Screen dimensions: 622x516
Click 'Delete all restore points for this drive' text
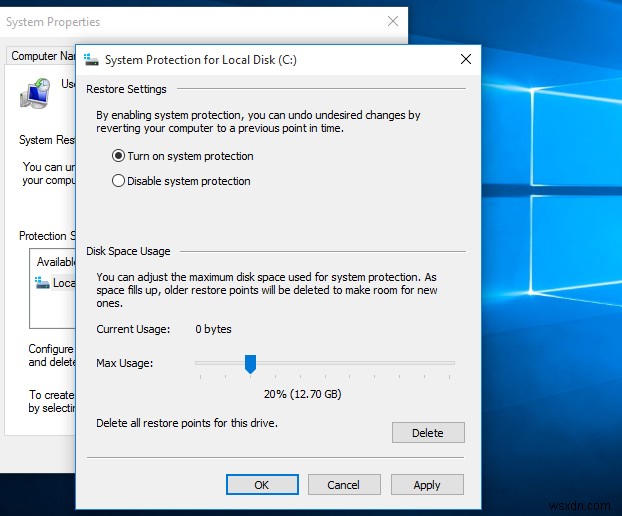(x=187, y=423)
